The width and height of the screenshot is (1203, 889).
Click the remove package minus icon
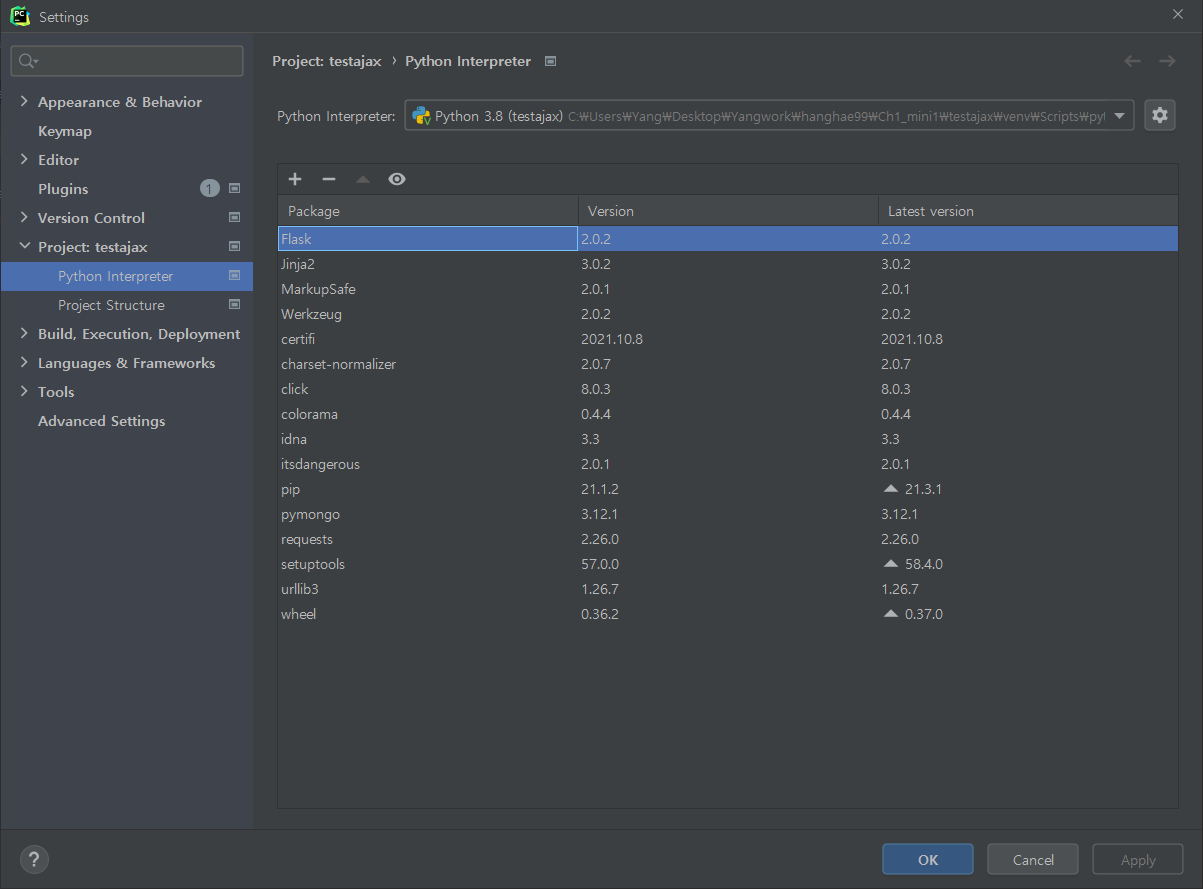pos(329,179)
